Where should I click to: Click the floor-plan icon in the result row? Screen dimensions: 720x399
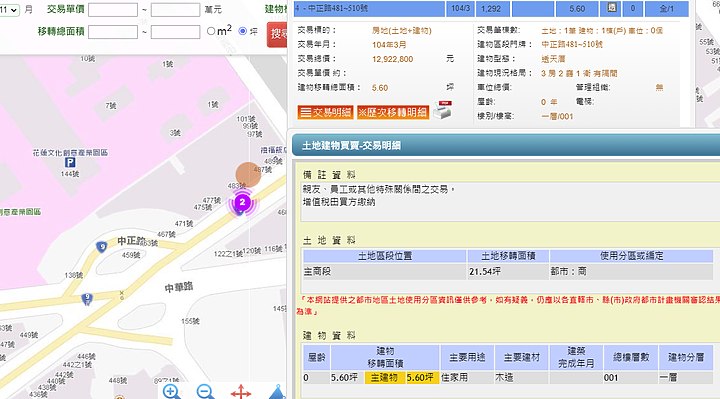coord(612,8)
